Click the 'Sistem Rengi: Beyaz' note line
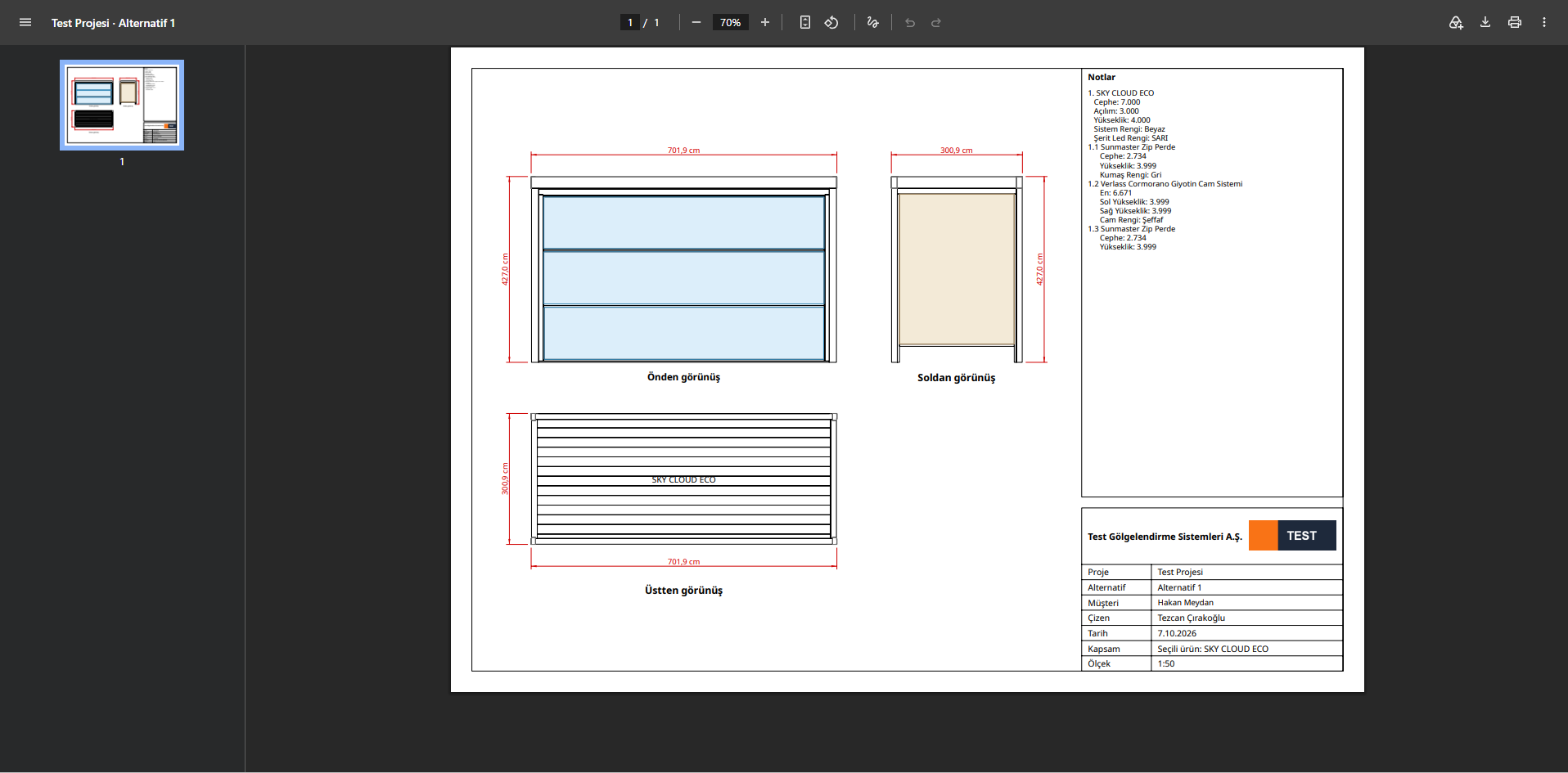 1129,129
